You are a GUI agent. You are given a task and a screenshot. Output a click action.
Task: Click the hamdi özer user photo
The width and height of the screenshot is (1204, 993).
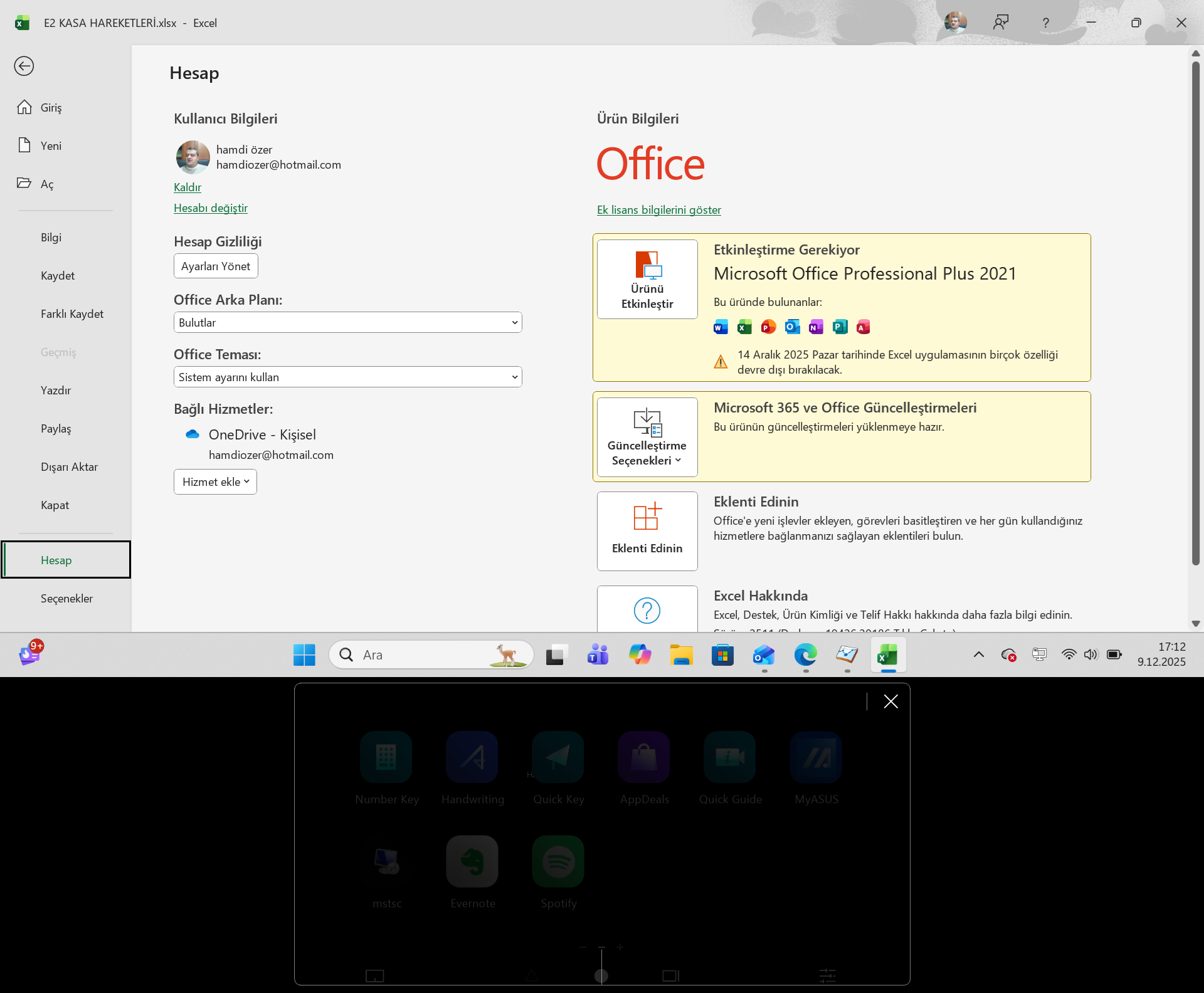[x=193, y=157]
